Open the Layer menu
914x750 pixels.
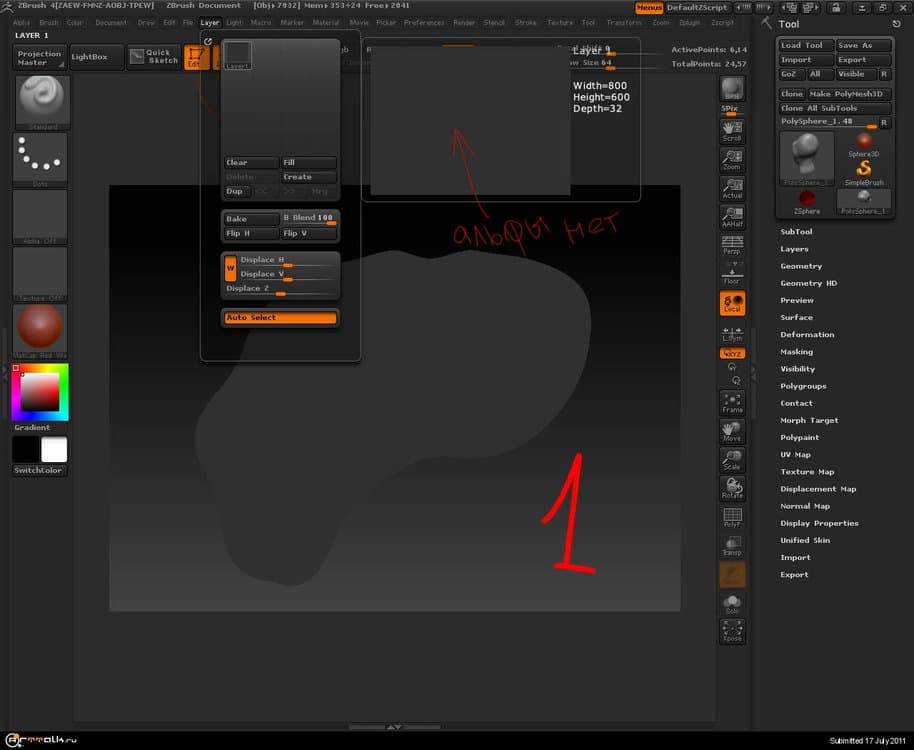tap(210, 22)
